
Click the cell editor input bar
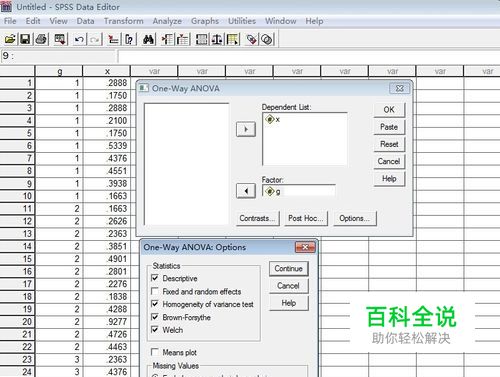point(309,56)
